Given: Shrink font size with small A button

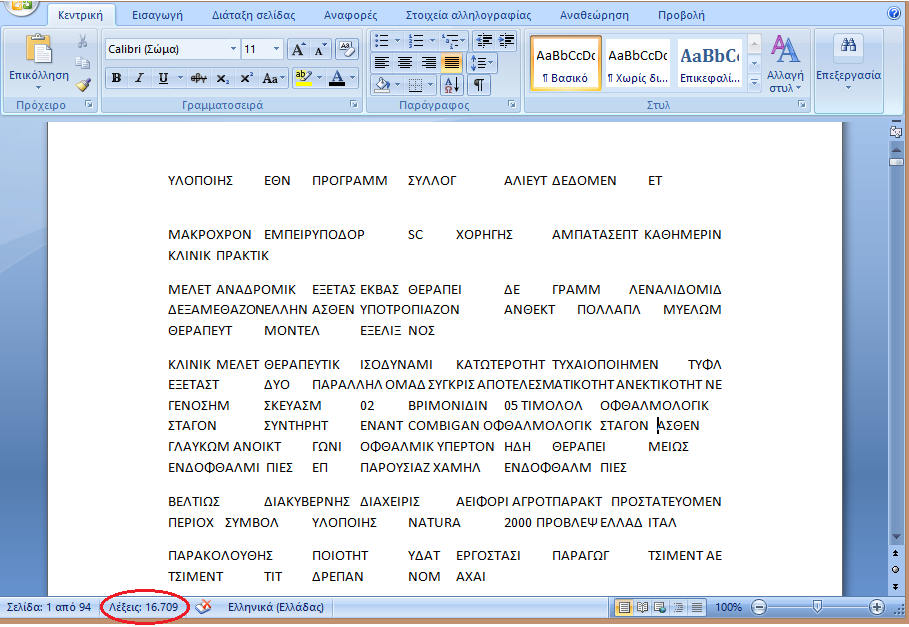Looking at the screenshot, I should (321, 49).
